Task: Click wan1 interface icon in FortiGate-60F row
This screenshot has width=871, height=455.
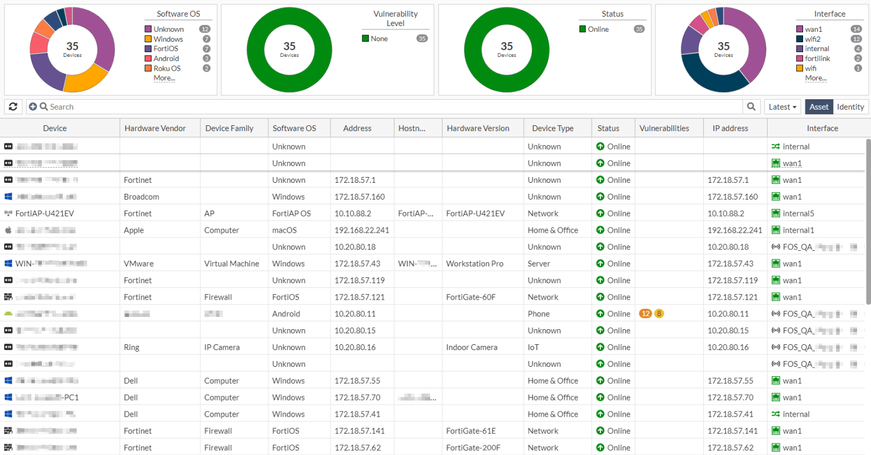Action: [x=775, y=297]
